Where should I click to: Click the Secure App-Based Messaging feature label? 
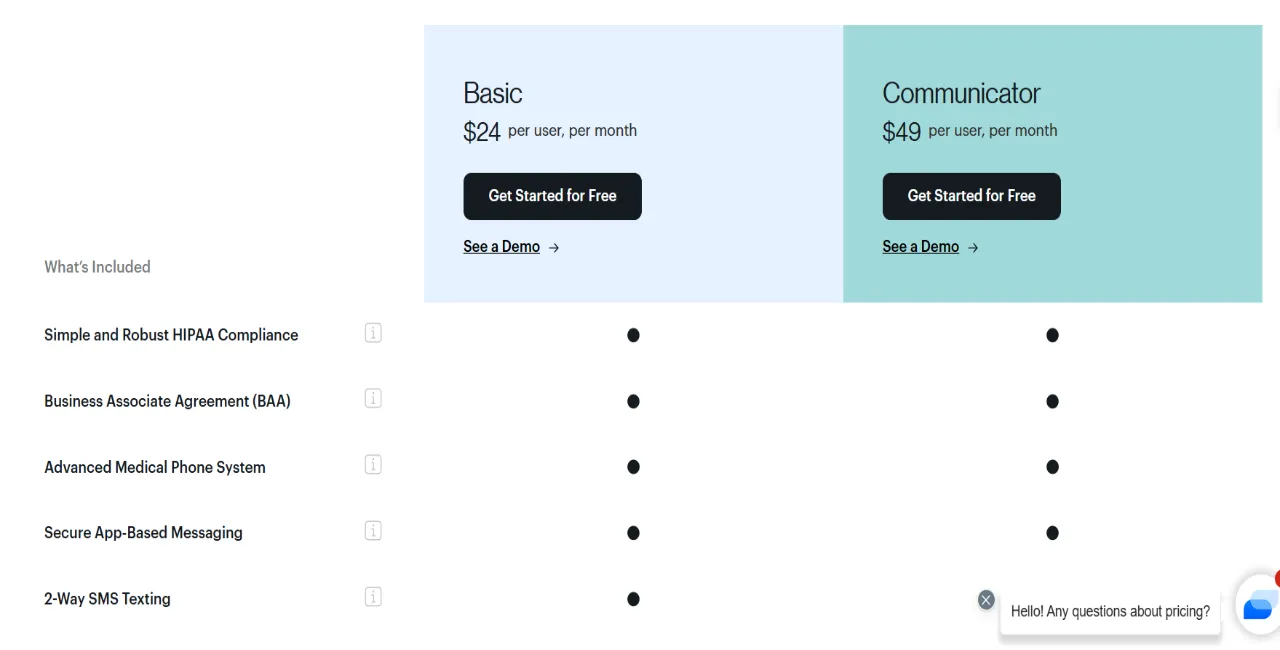tap(143, 533)
